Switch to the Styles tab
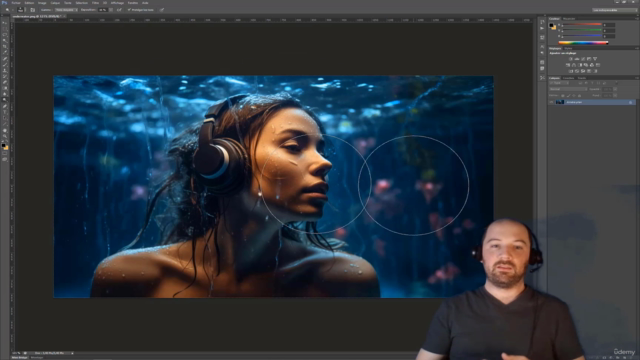This screenshot has height=360, width=640. pos(568,48)
